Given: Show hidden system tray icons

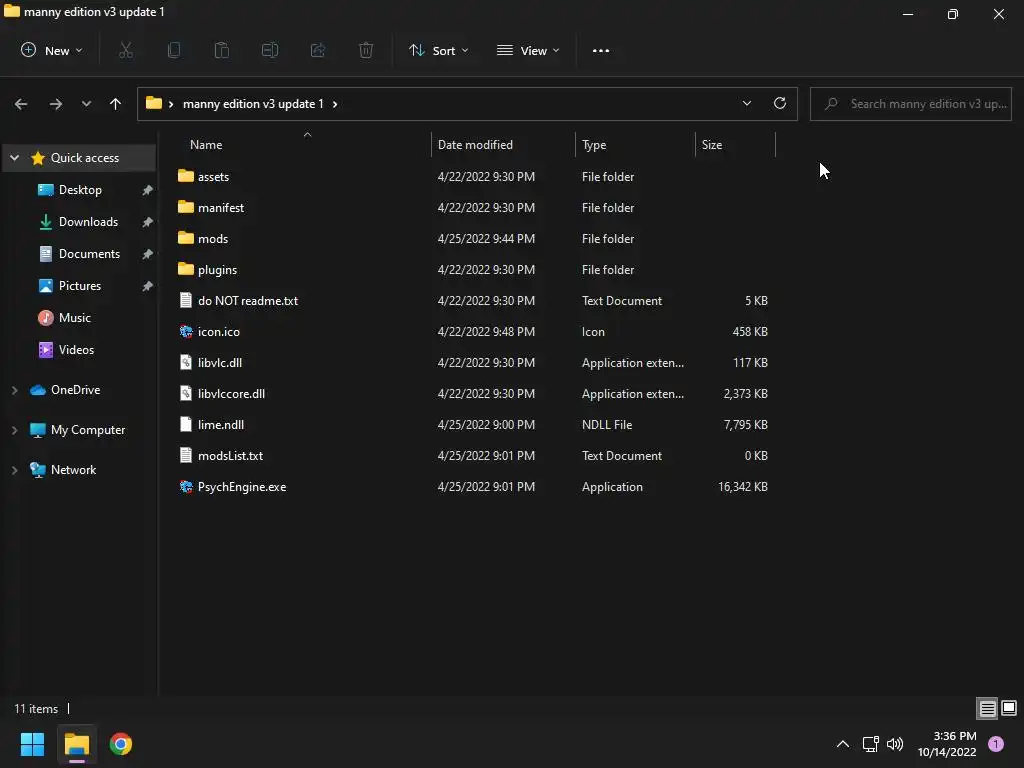Looking at the screenshot, I should click(x=843, y=744).
